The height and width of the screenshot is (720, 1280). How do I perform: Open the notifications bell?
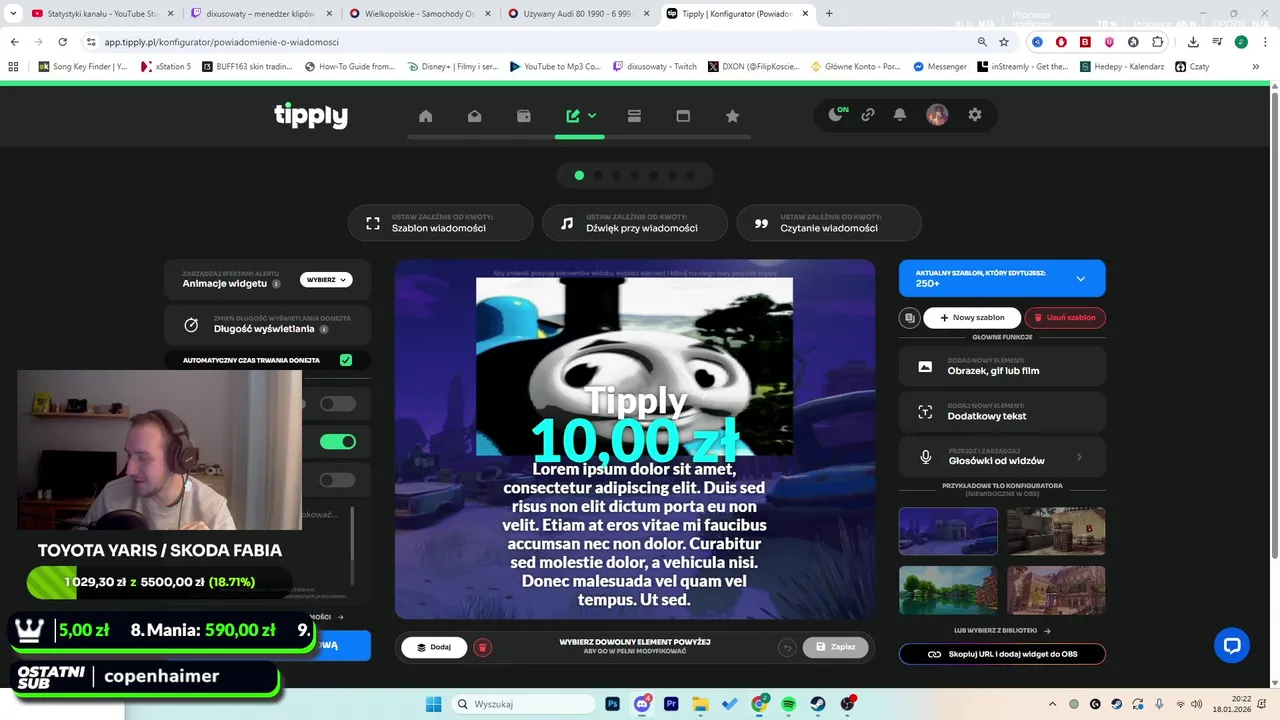pos(900,115)
